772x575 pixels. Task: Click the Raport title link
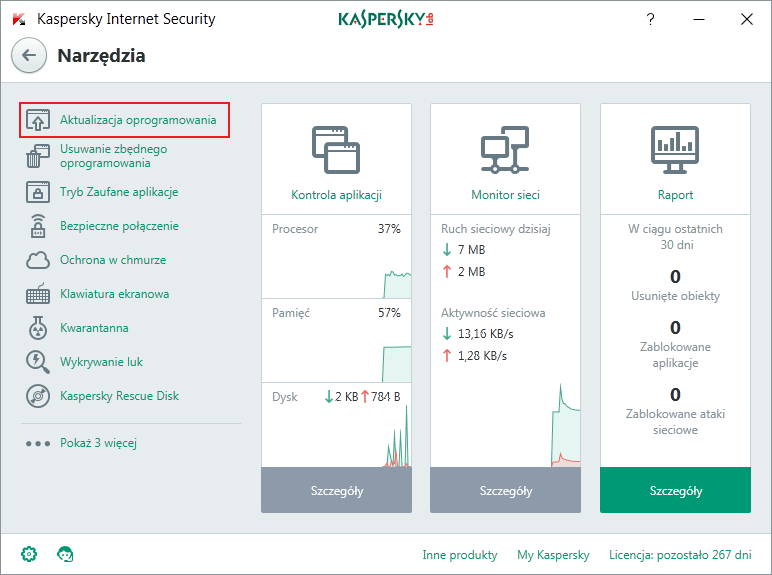pos(675,195)
